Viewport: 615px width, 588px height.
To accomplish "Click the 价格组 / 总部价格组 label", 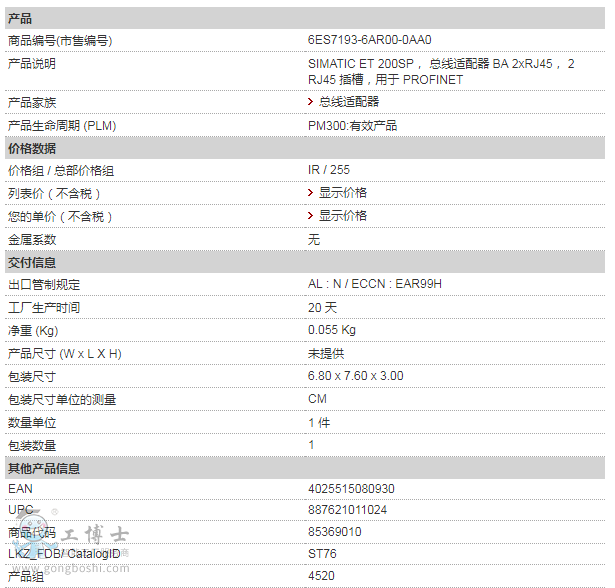I will coord(61,171).
